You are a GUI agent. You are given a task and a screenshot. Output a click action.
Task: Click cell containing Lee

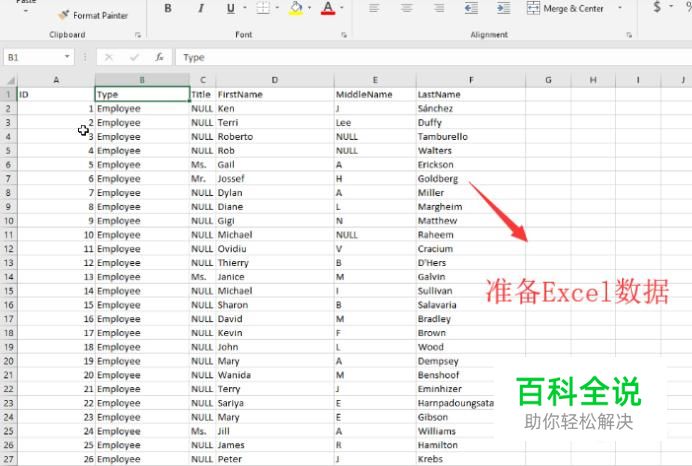[x=375, y=123]
